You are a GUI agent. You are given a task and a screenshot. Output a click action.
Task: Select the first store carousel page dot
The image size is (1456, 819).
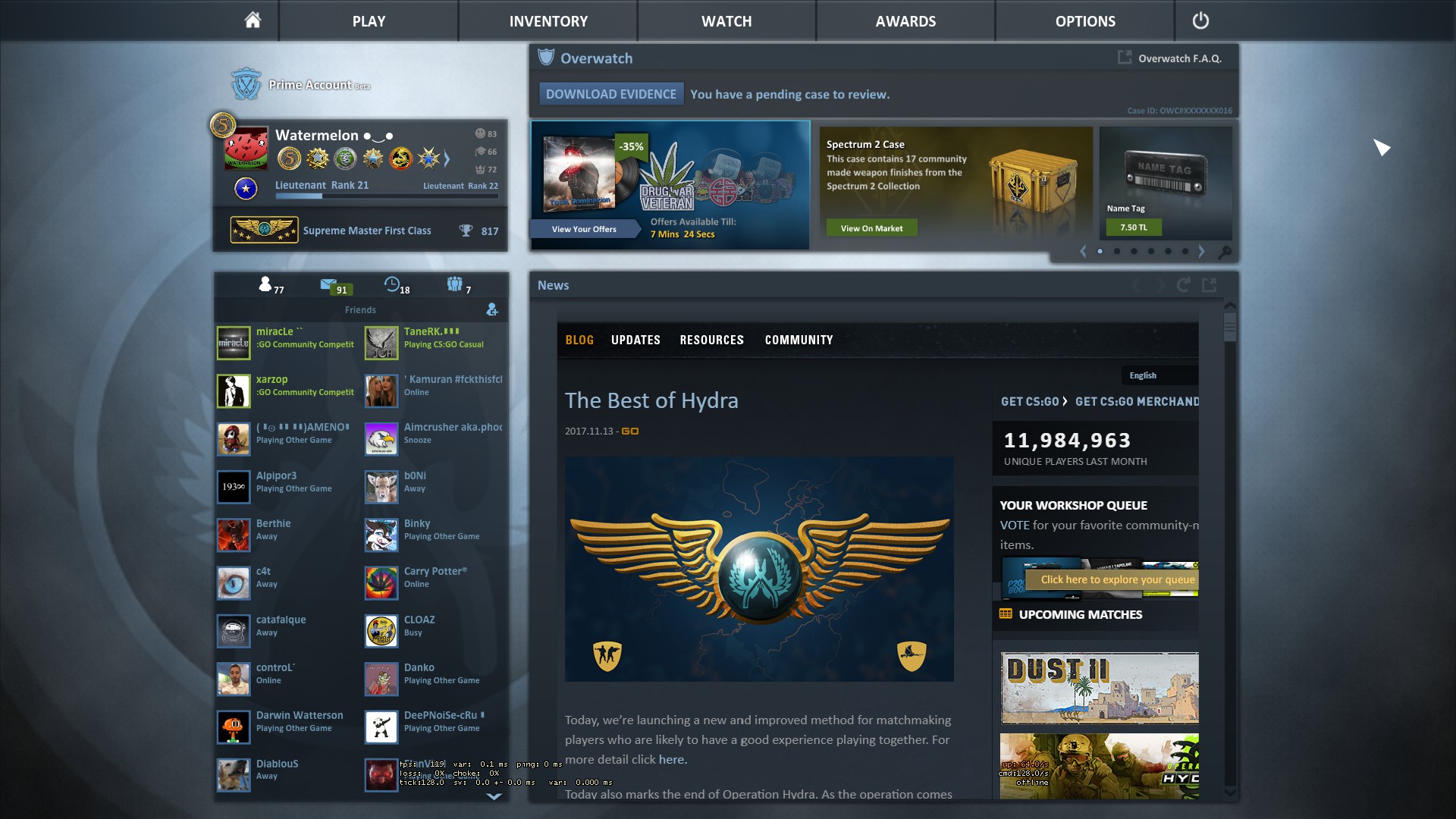pos(1100,252)
